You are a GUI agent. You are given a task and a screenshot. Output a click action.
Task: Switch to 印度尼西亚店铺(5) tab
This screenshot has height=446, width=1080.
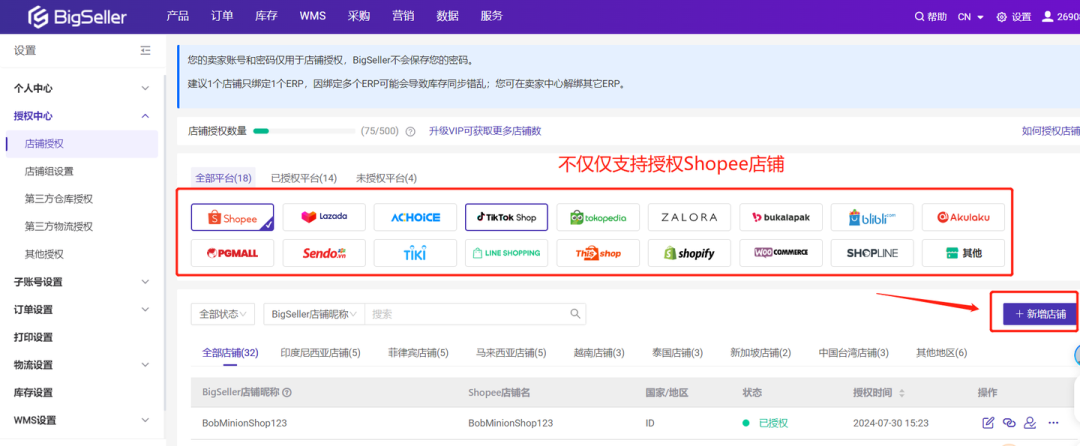320,353
